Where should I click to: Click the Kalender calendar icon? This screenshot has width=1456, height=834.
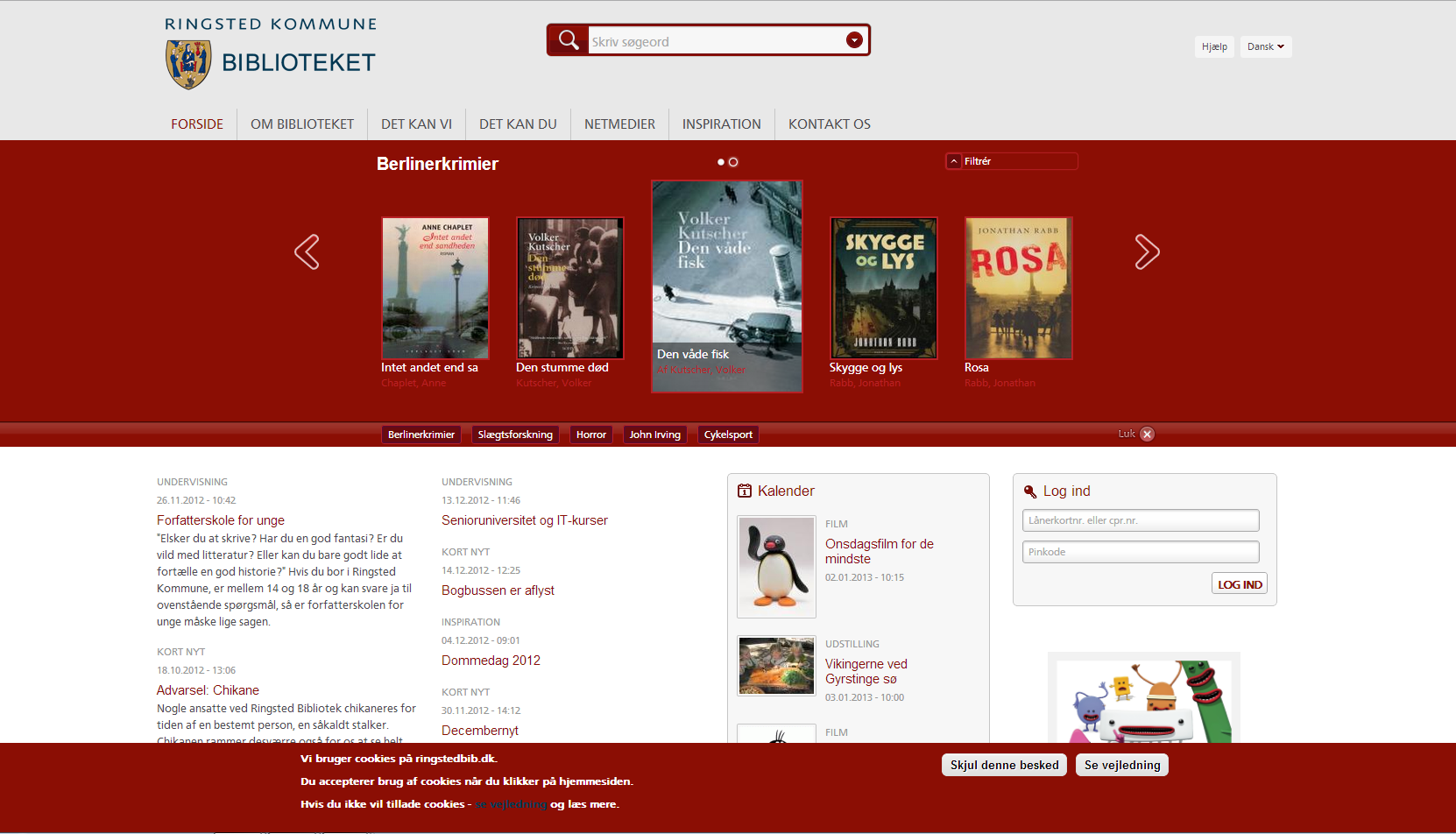[x=745, y=491]
